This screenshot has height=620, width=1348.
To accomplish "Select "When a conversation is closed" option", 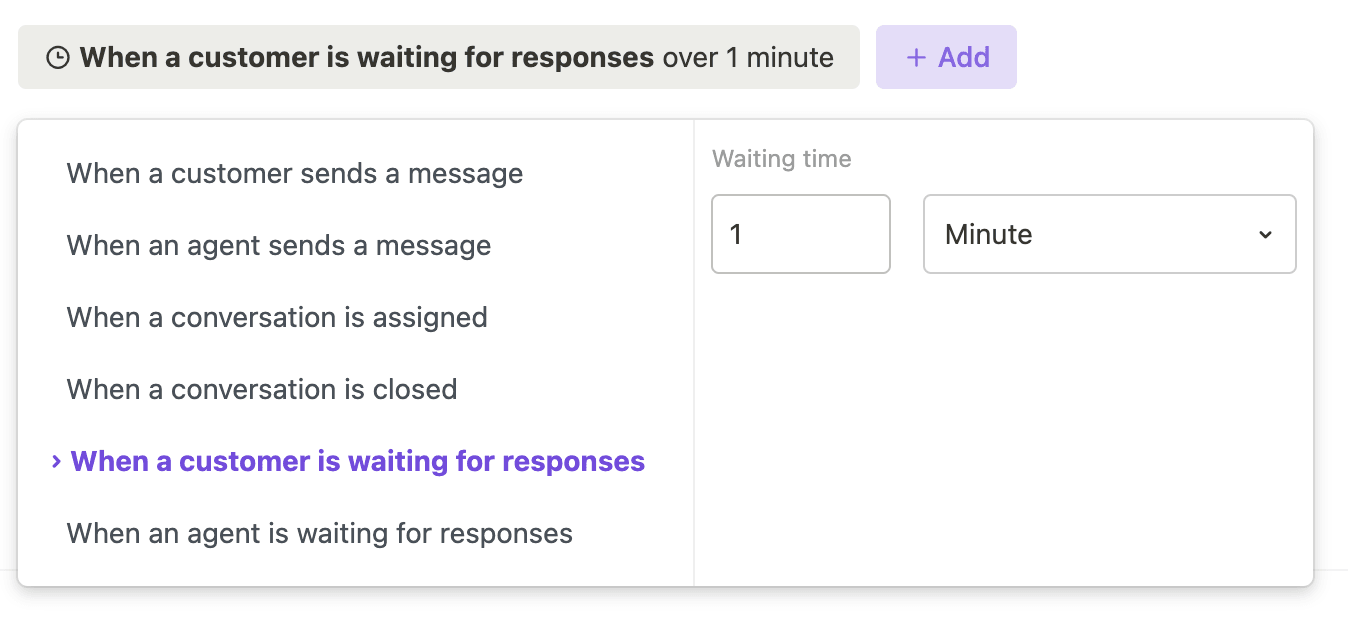I will tap(262, 390).
